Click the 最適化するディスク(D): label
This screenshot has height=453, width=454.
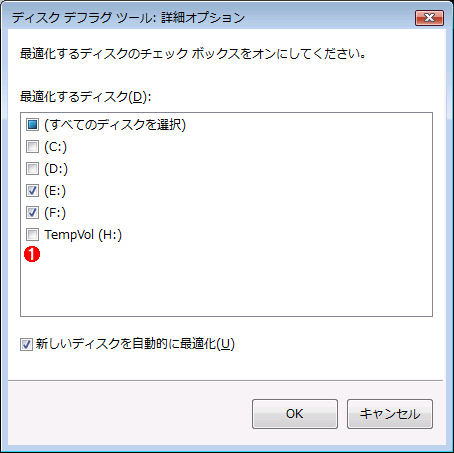pos(86,97)
